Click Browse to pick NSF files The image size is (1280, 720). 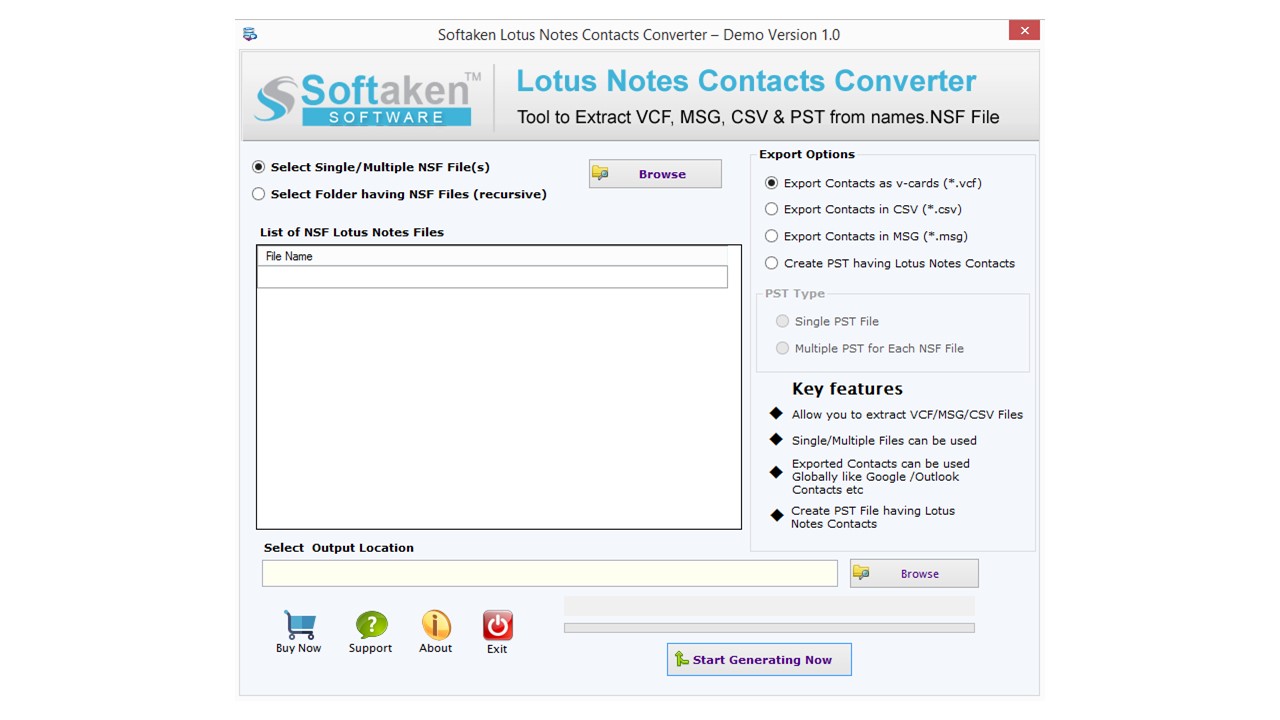661,173
